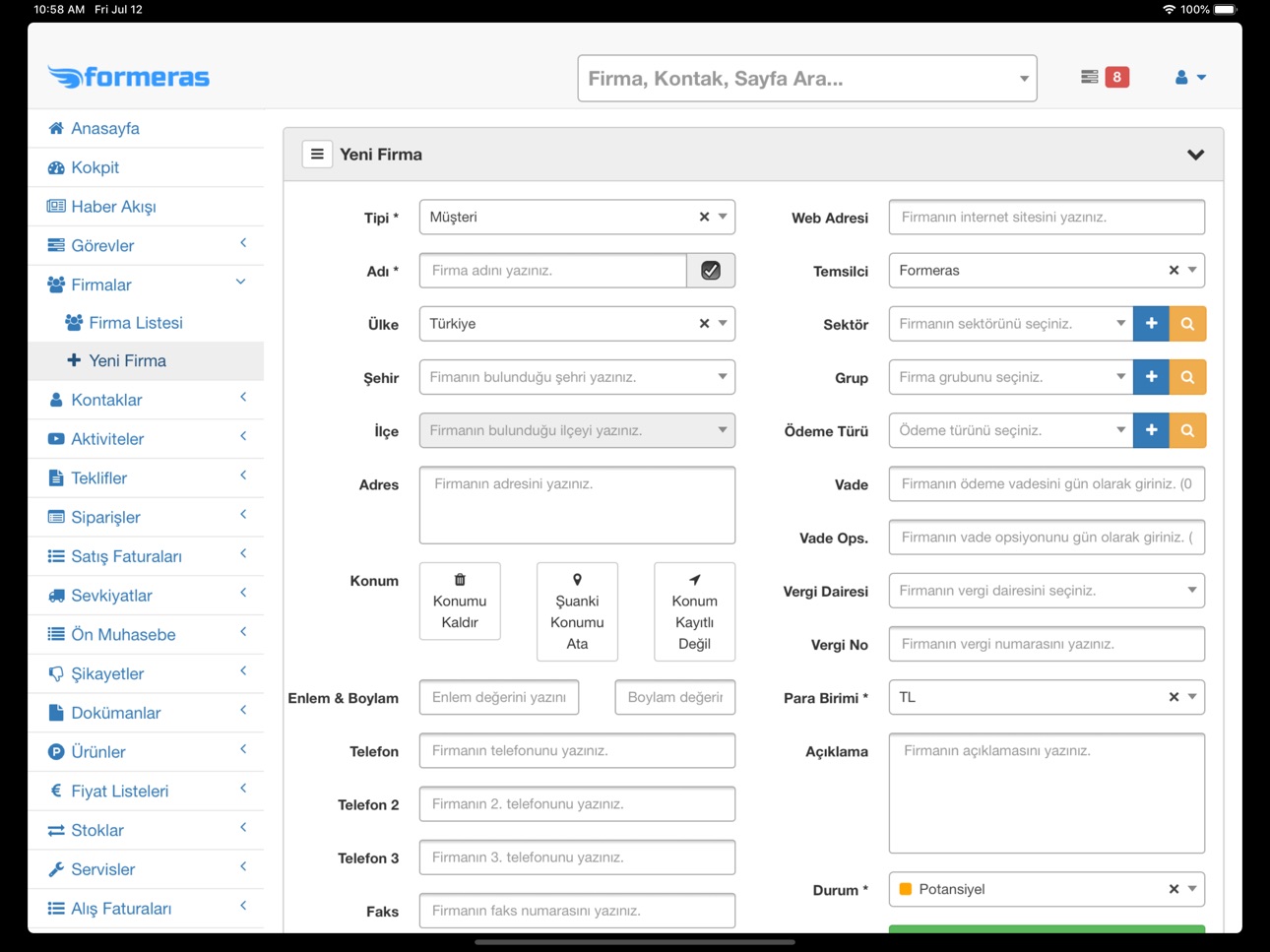Open the Para Birimi dropdown
The width and height of the screenshot is (1270, 952).
pyautogui.click(x=1192, y=697)
